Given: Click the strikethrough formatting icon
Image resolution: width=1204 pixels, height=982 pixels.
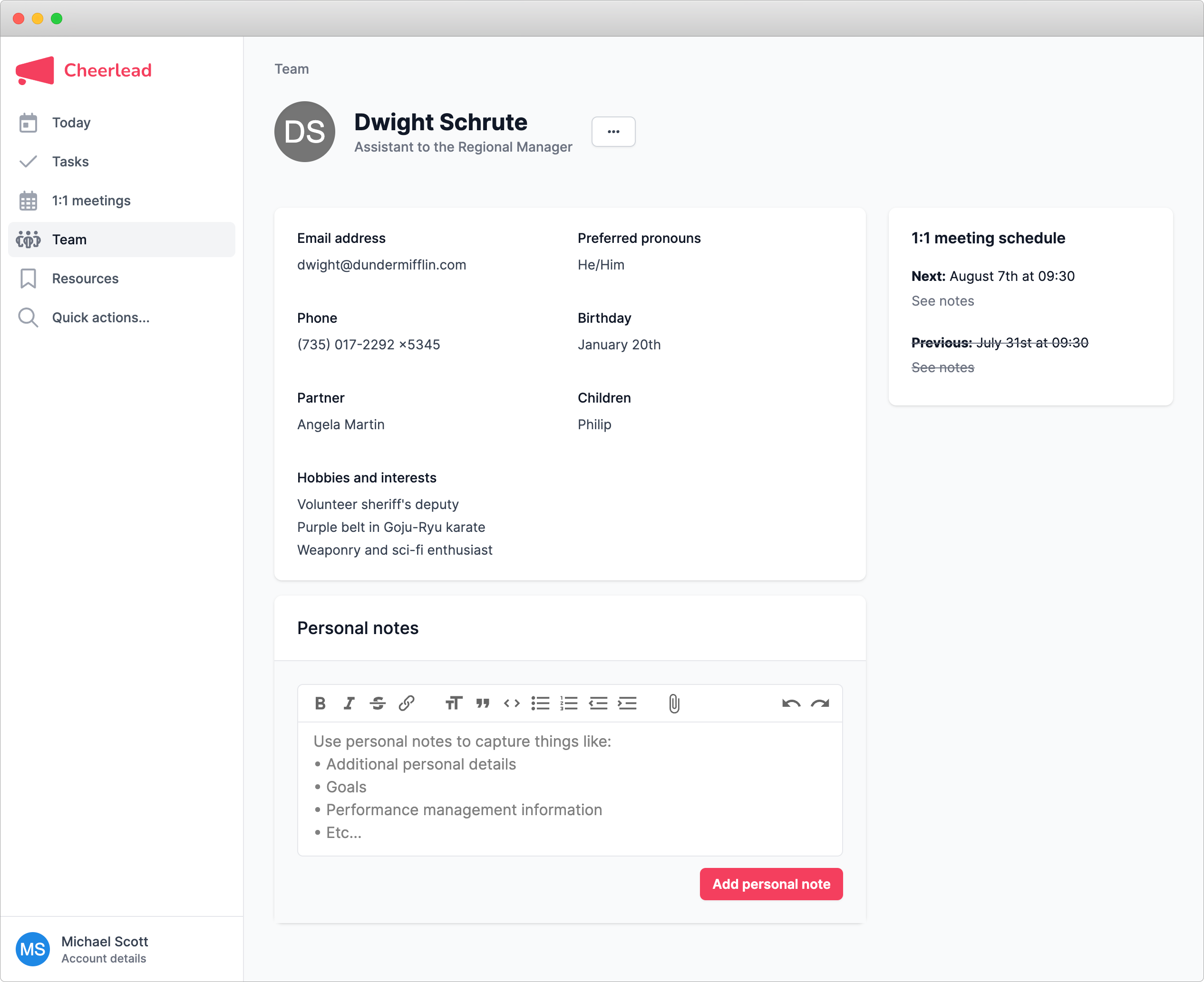Looking at the screenshot, I should click(378, 703).
